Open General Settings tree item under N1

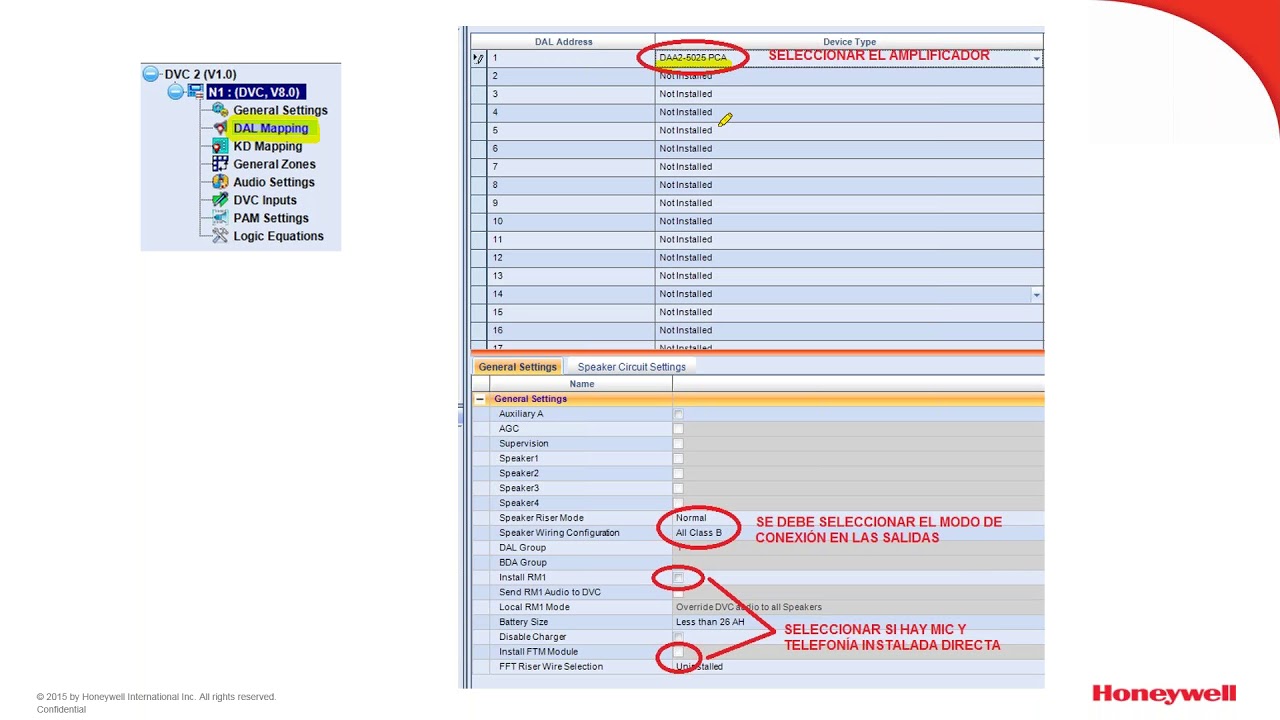280,110
